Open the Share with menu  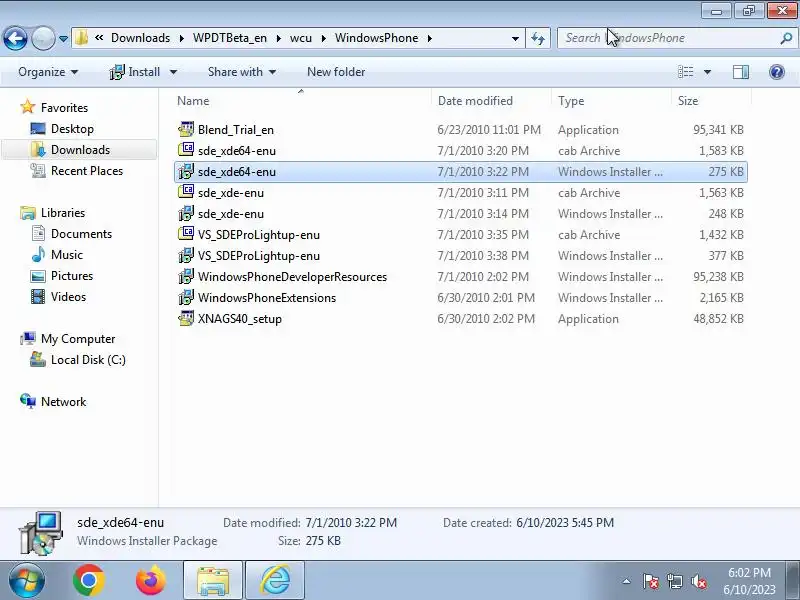tap(242, 72)
